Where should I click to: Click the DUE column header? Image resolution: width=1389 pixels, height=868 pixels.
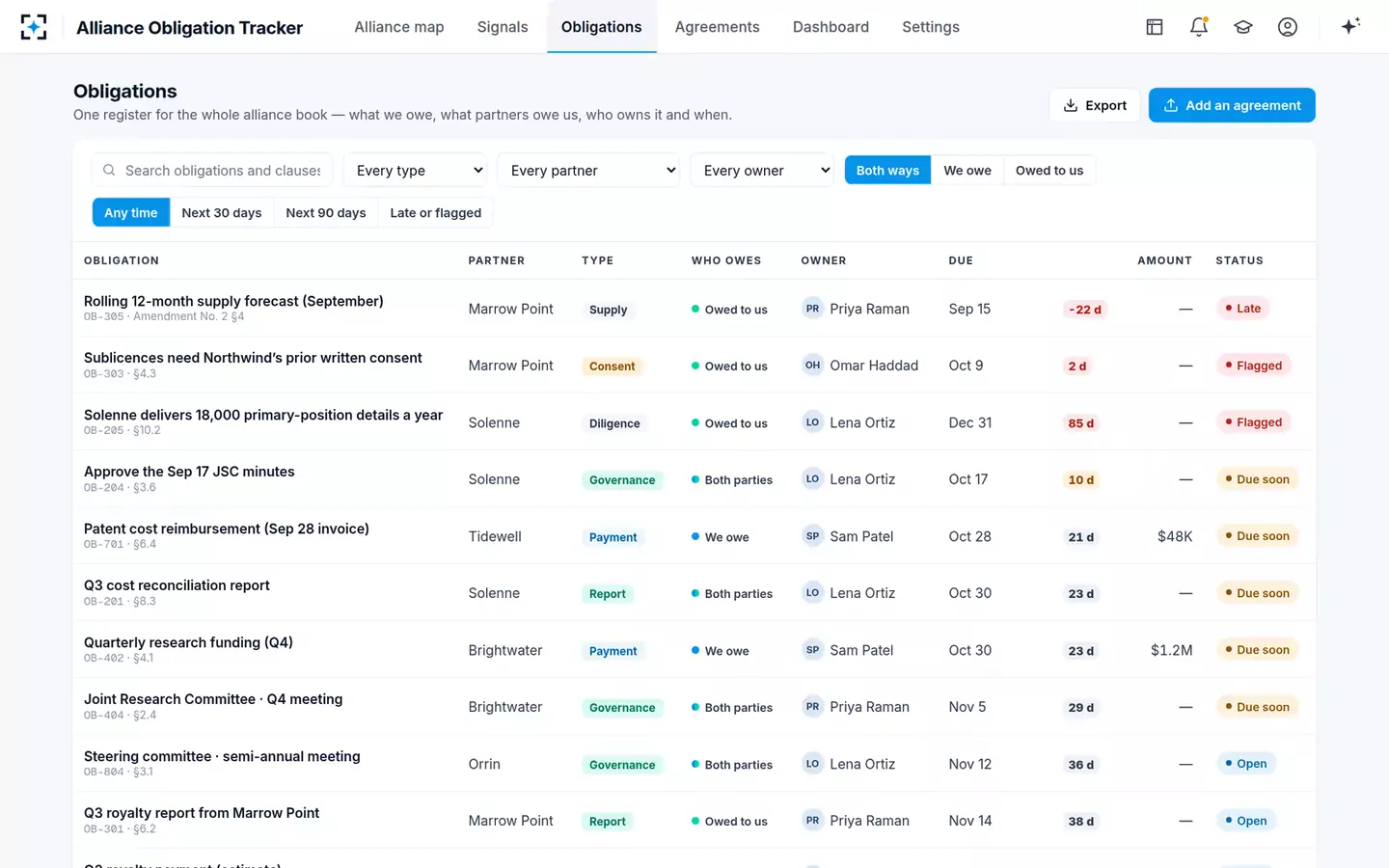click(961, 260)
